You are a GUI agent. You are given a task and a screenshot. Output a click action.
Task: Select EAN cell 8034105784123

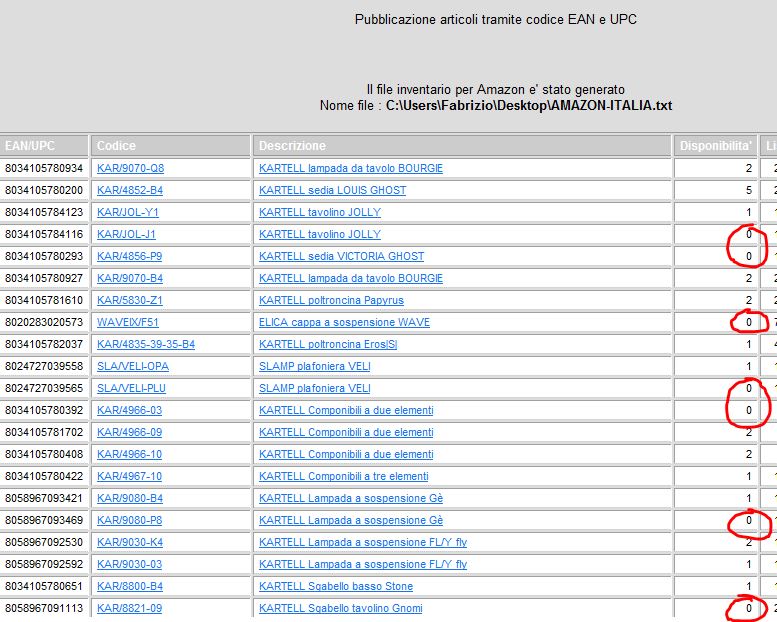tap(44, 212)
